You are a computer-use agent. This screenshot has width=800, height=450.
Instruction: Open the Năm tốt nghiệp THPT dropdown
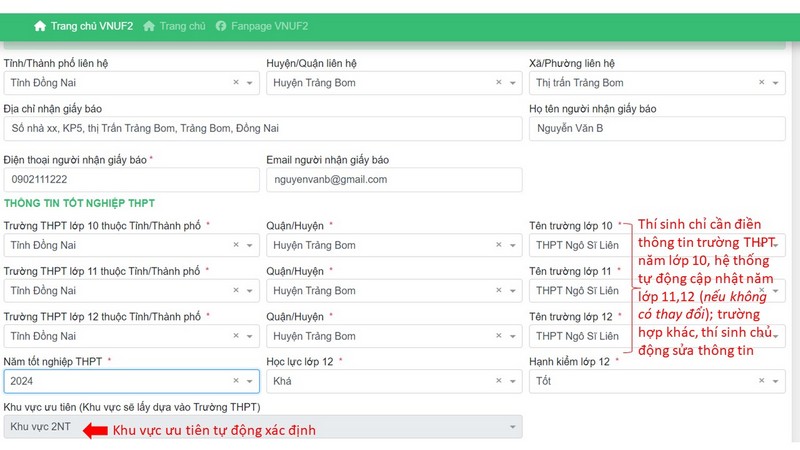pos(250,381)
